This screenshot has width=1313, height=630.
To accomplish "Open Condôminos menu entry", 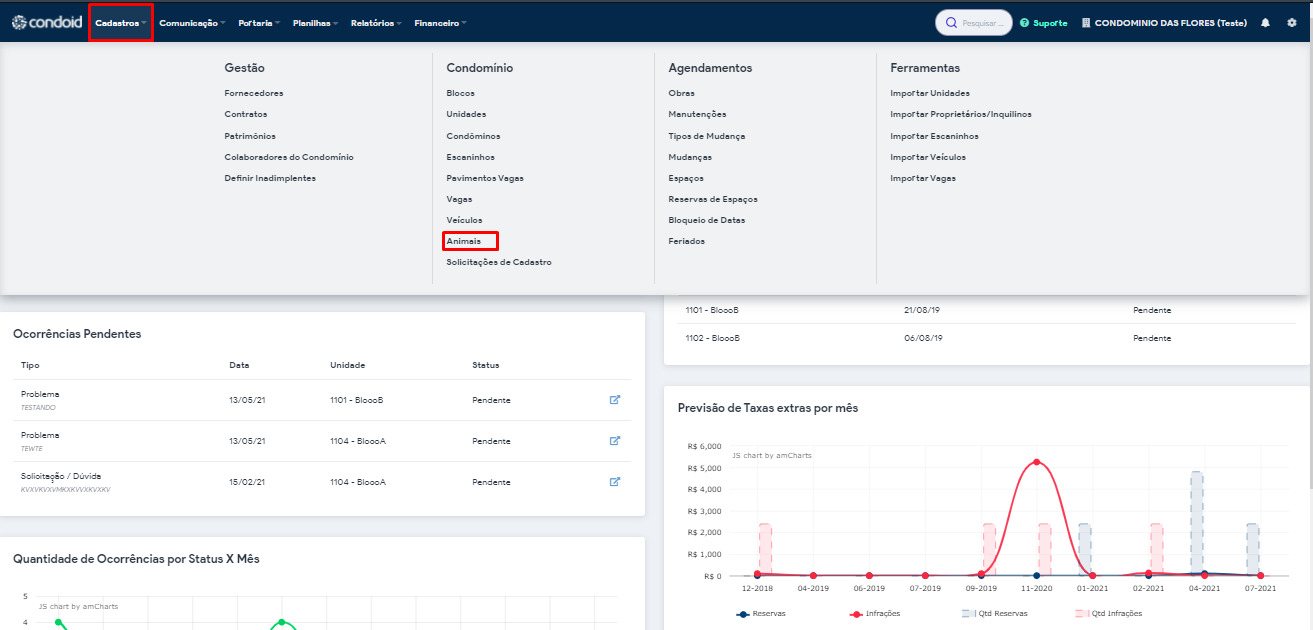I will tap(473, 136).
